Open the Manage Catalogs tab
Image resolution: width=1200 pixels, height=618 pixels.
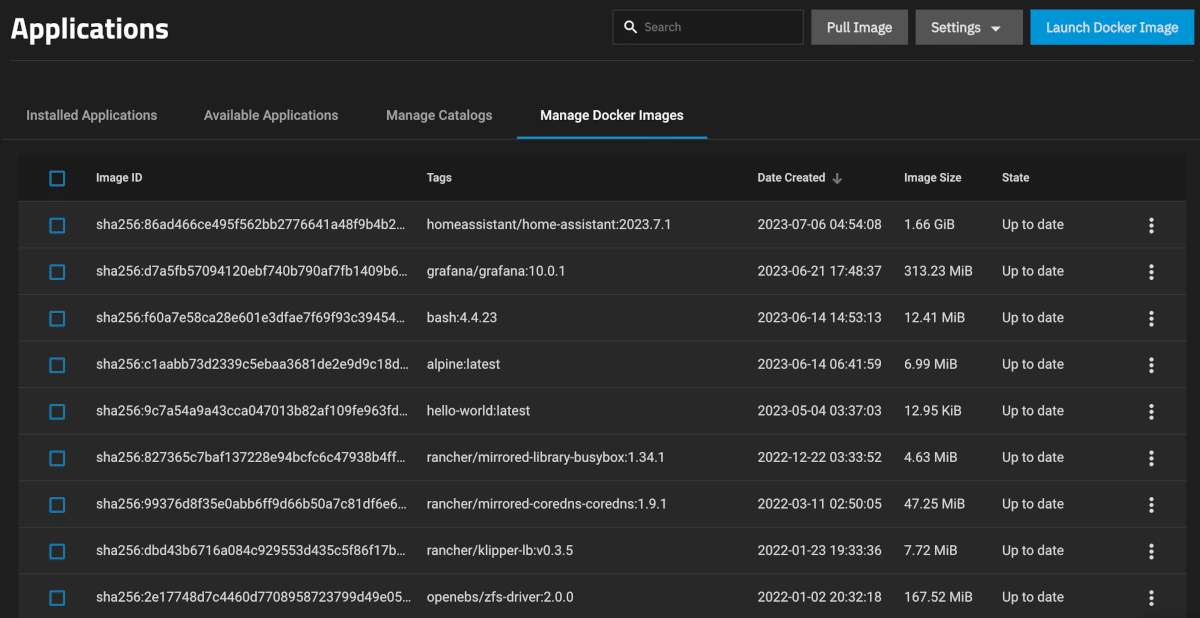click(439, 115)
